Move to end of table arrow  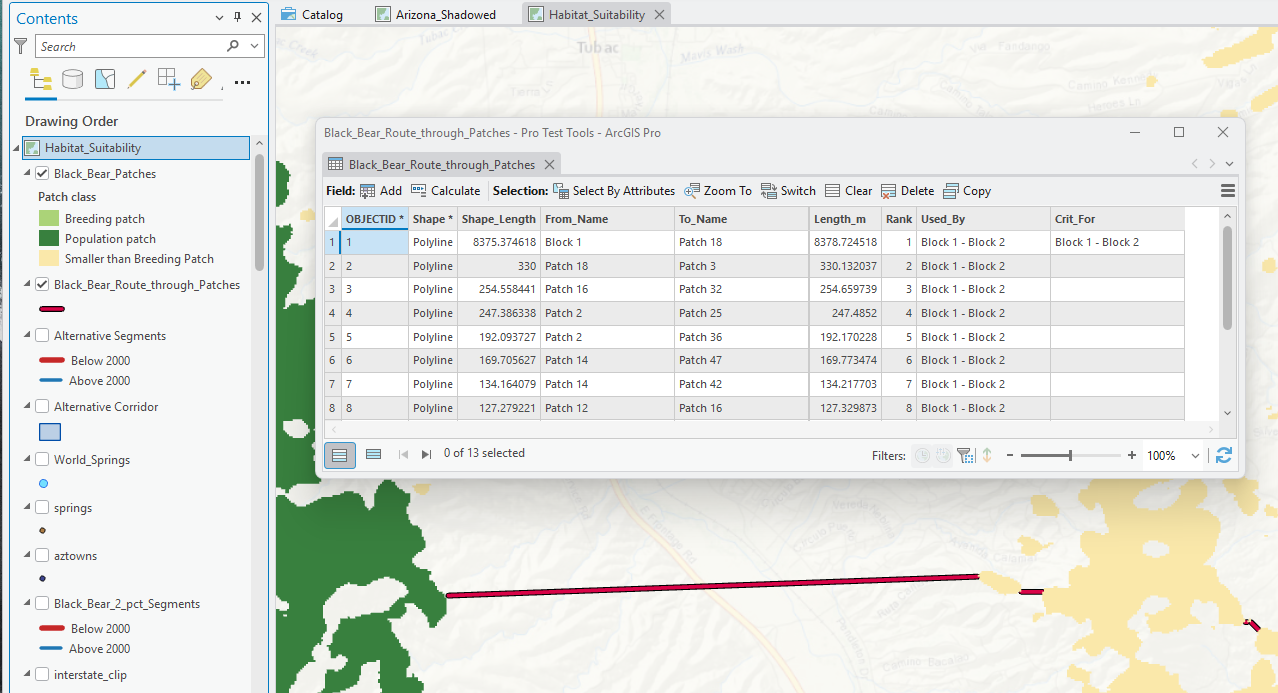(426, 454)
